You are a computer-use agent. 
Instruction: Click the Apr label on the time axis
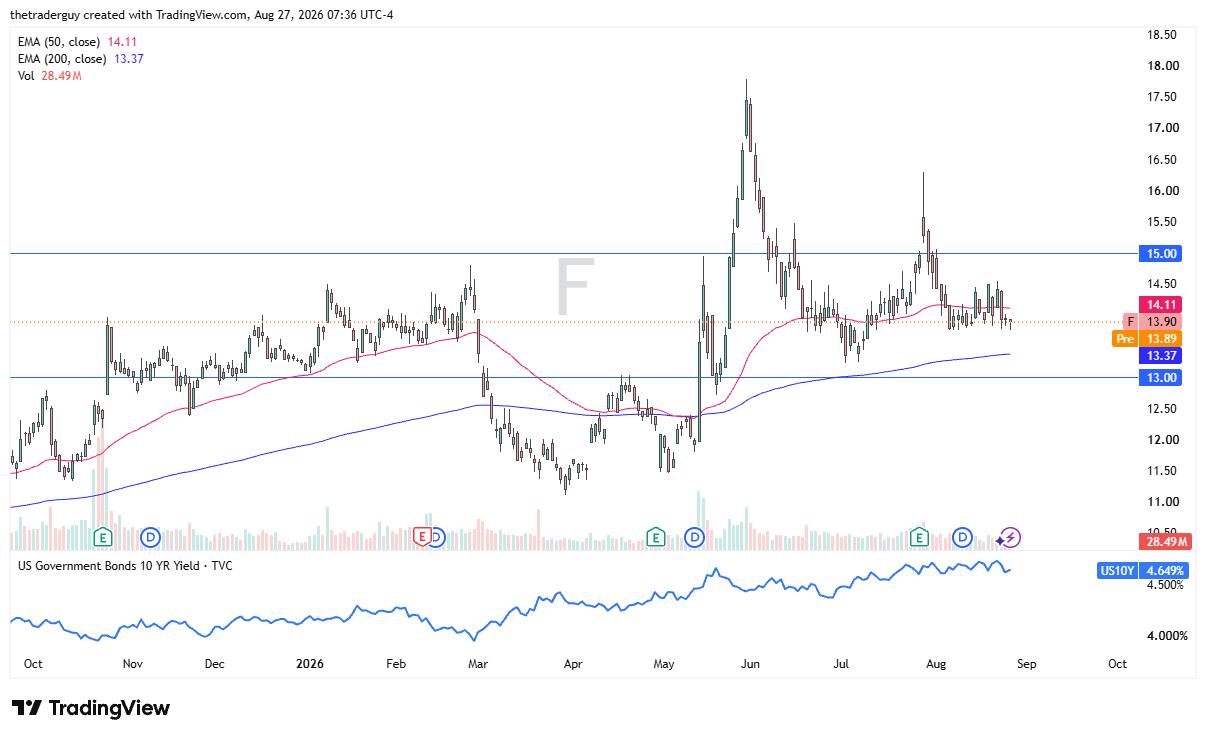(573, 663)
